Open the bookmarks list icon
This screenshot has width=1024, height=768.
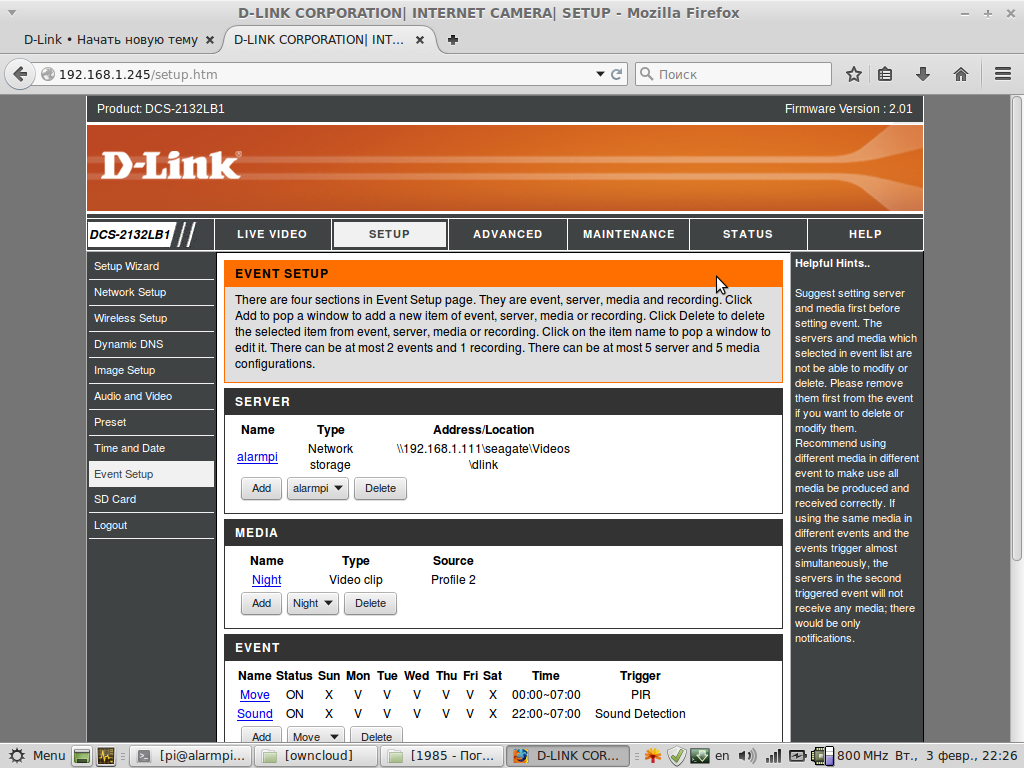point(885,74)
